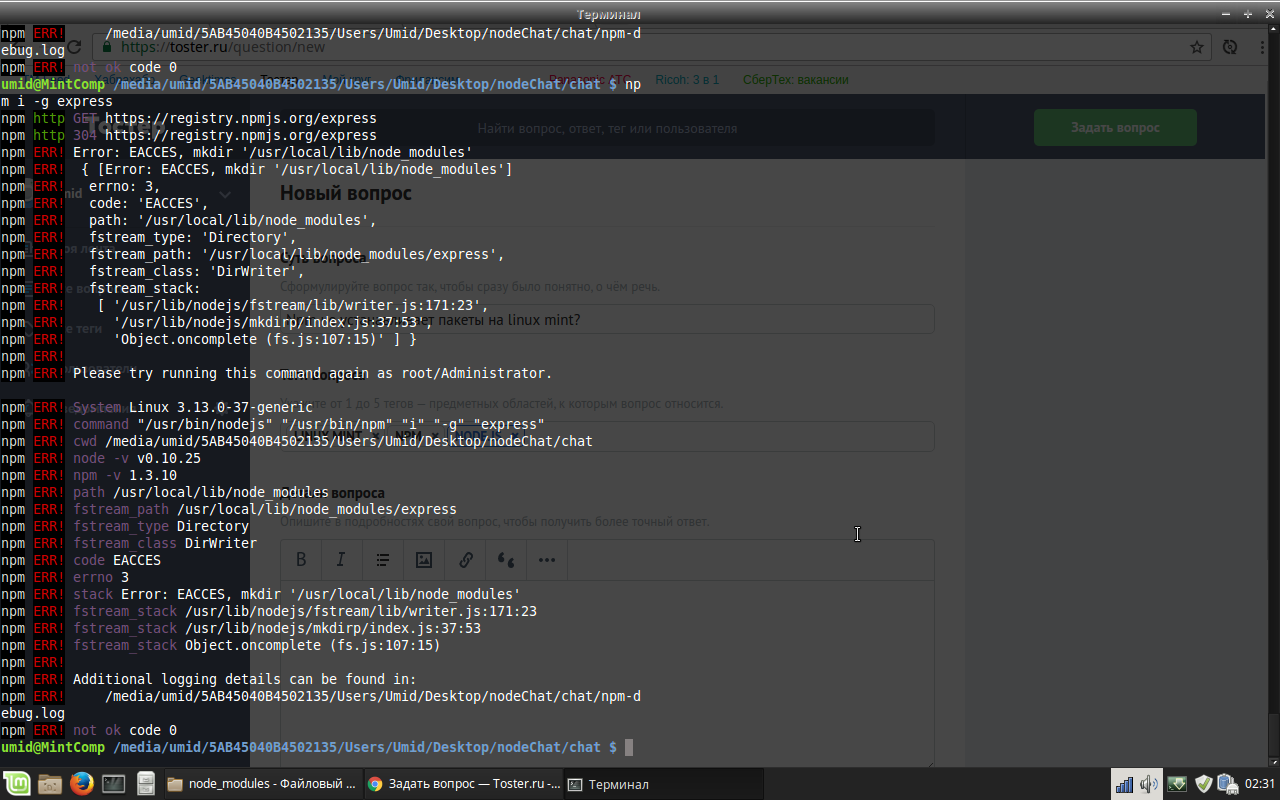
Task: Click the line 'npm -v 1.3.10'
Action: [125, 475]
